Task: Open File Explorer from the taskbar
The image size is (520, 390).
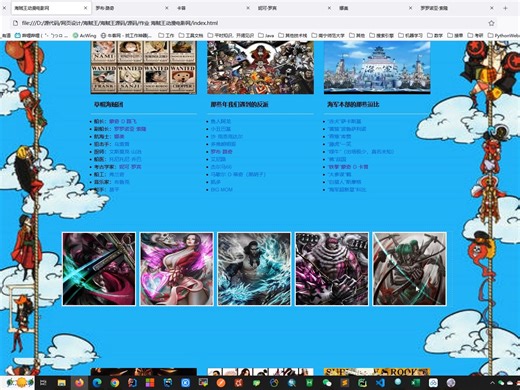Action: pos(61,382)
